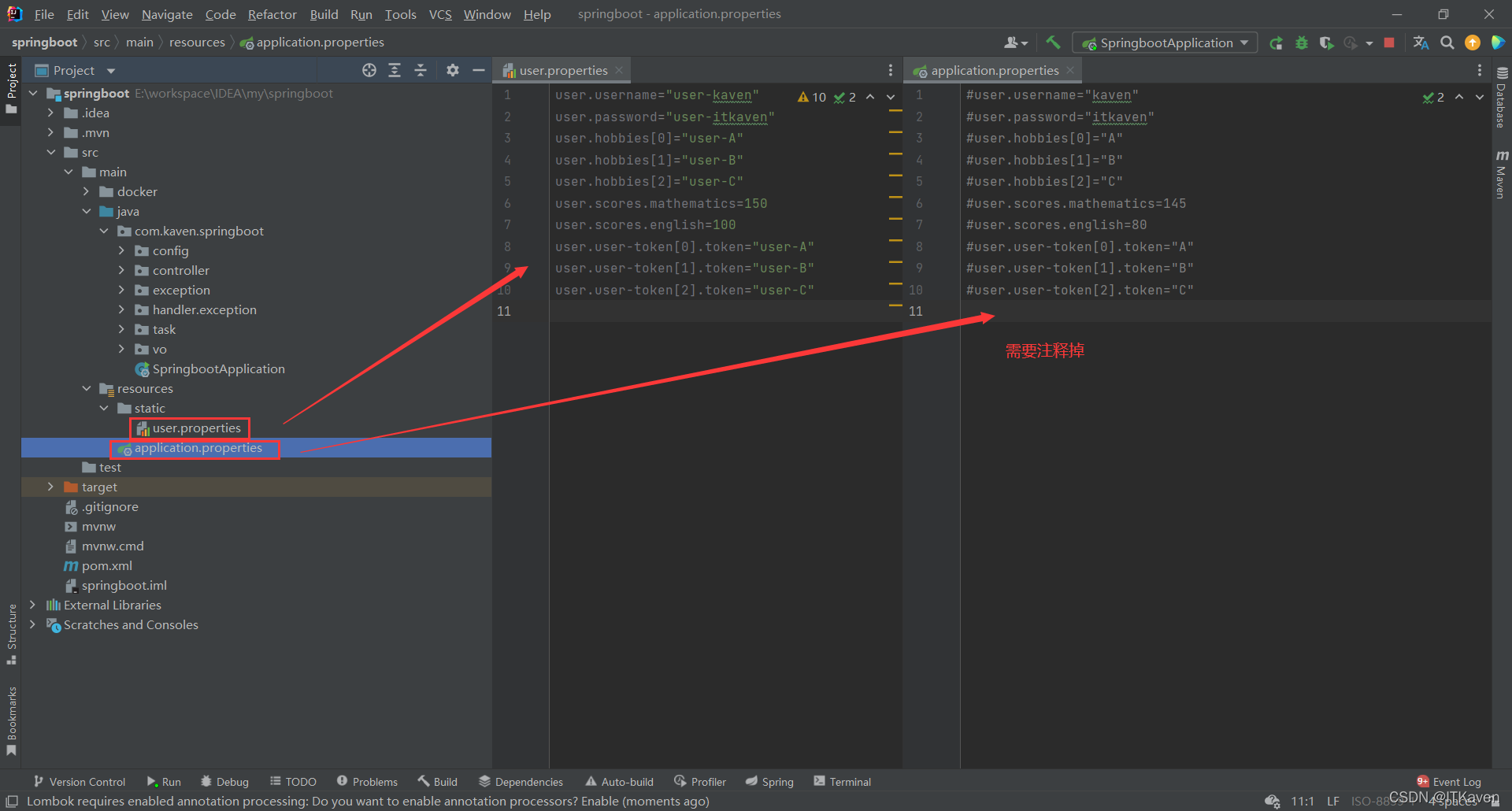
Task: Open the File menu
Action: pos(44,14)
